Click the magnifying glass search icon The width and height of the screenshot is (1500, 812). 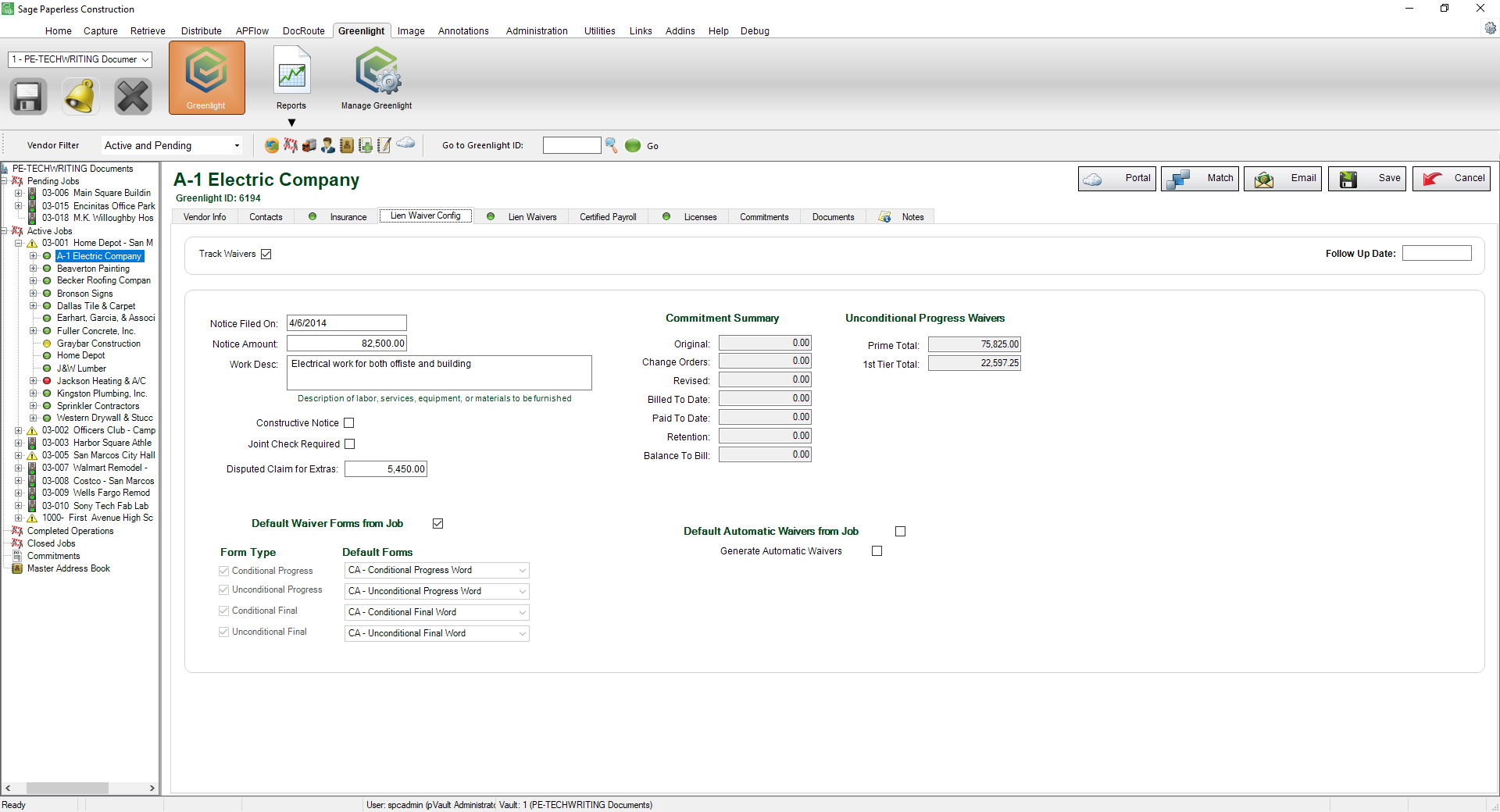tap(612, 145)
